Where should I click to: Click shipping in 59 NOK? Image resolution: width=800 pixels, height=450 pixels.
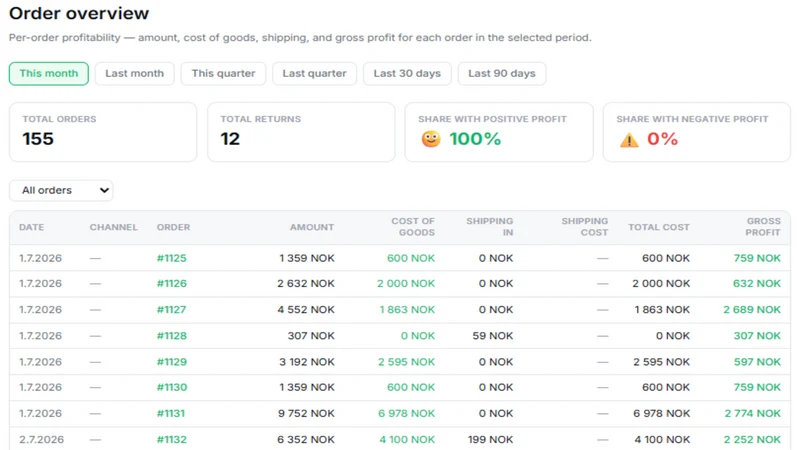(493, 336)
